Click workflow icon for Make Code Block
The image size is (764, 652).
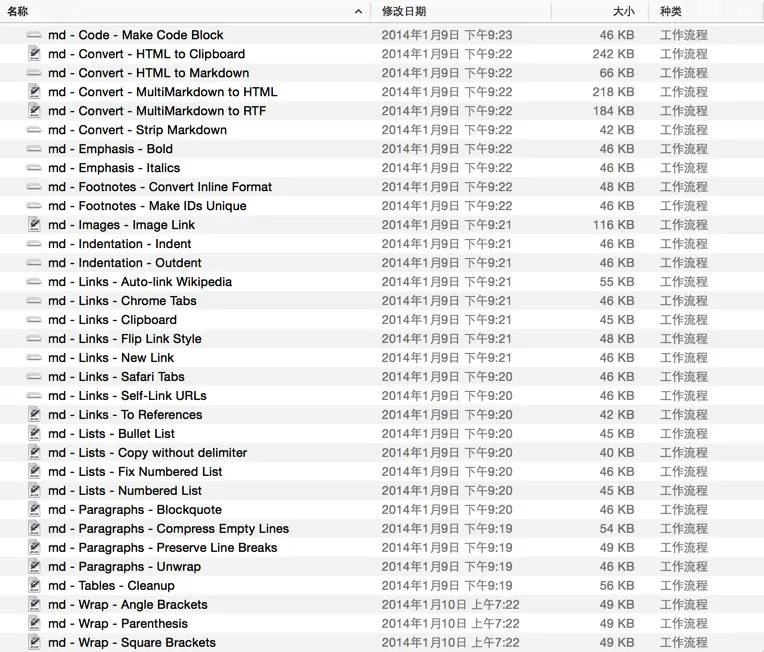pos(34,35)
